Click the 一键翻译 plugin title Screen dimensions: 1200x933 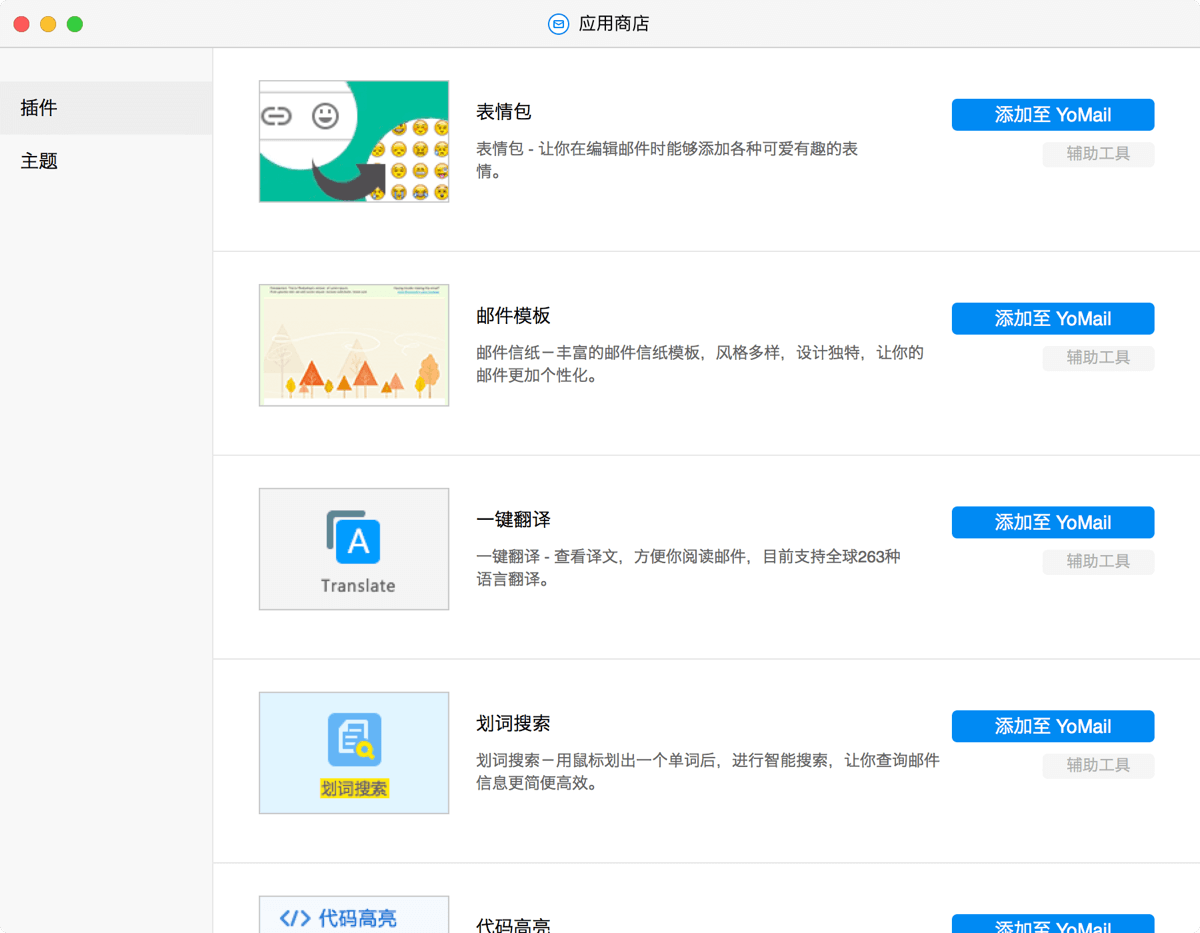click(513, 520)
